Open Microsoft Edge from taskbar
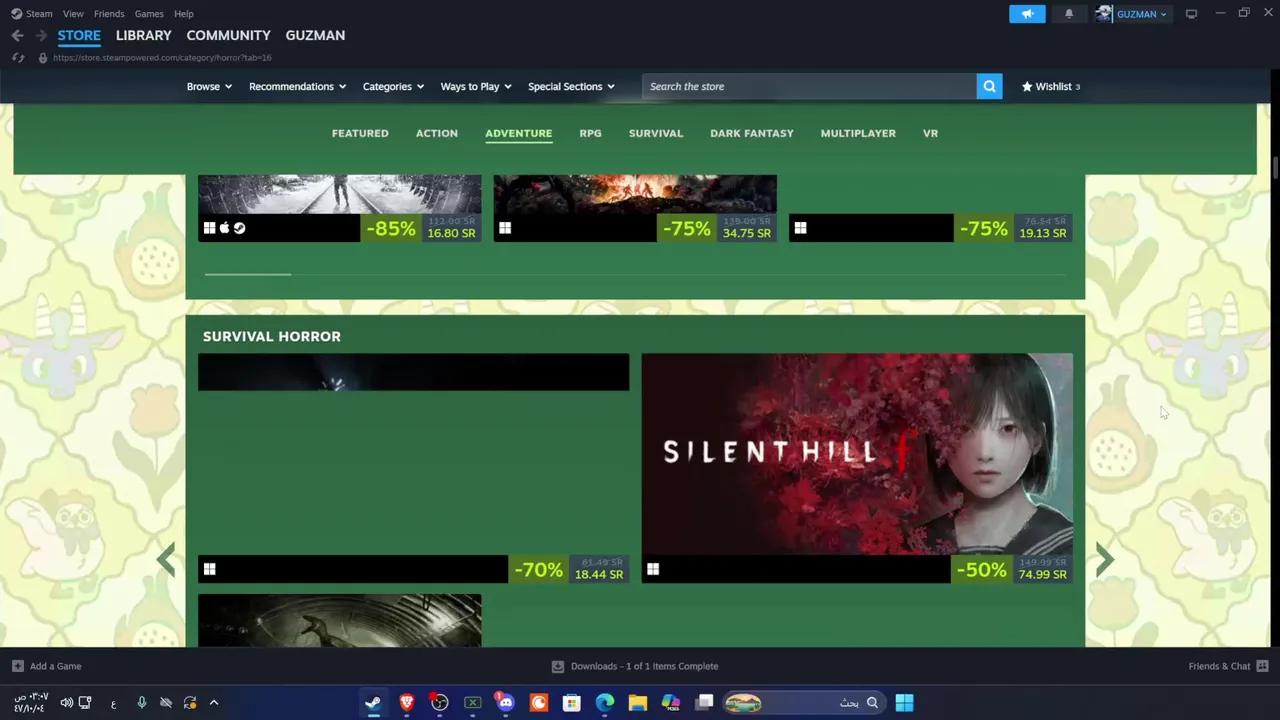This screenshot has width=1280, height=720. click(x=605, y=703)
